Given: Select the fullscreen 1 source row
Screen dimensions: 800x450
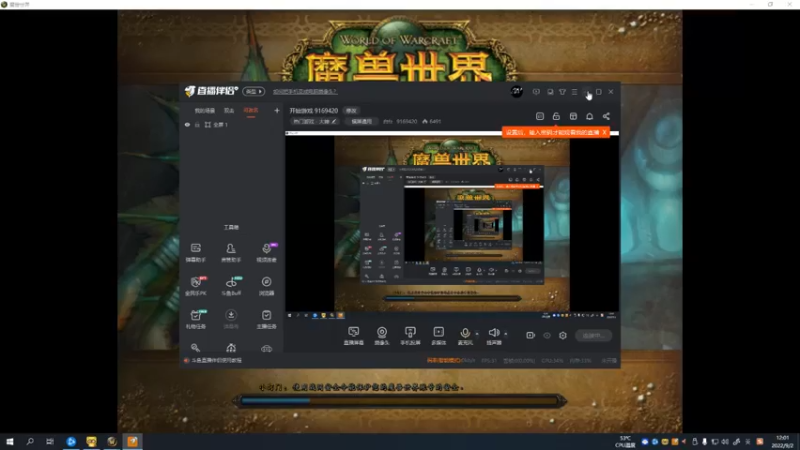Looking at the screenshot, I should (232, 124).
